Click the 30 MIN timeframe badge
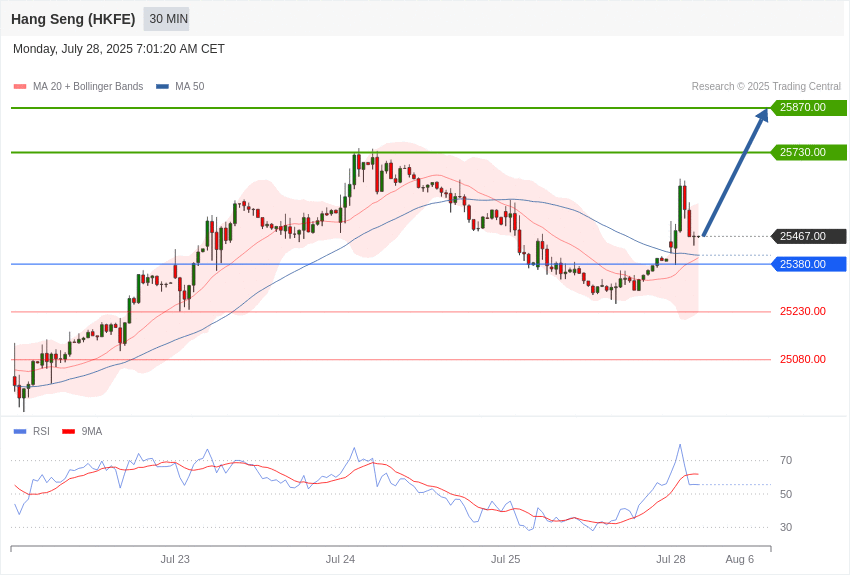This screenshot has height=576, width=850. pos(169,19)
